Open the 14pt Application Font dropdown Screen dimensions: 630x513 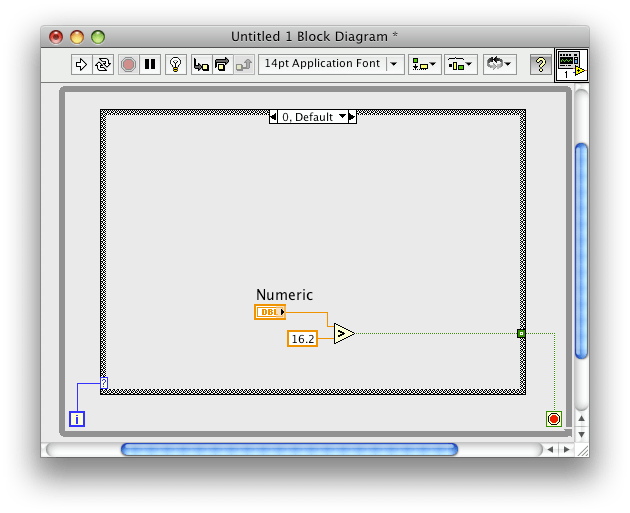(331, 64)
